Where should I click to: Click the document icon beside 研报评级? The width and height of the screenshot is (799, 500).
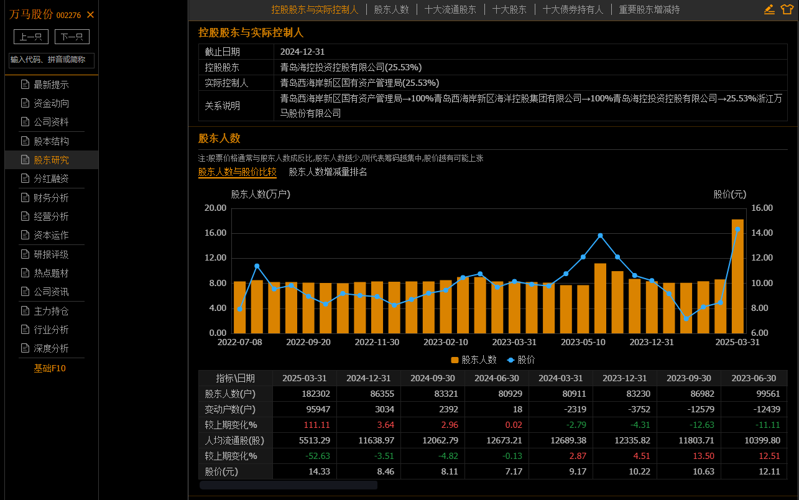click(24, 254)
